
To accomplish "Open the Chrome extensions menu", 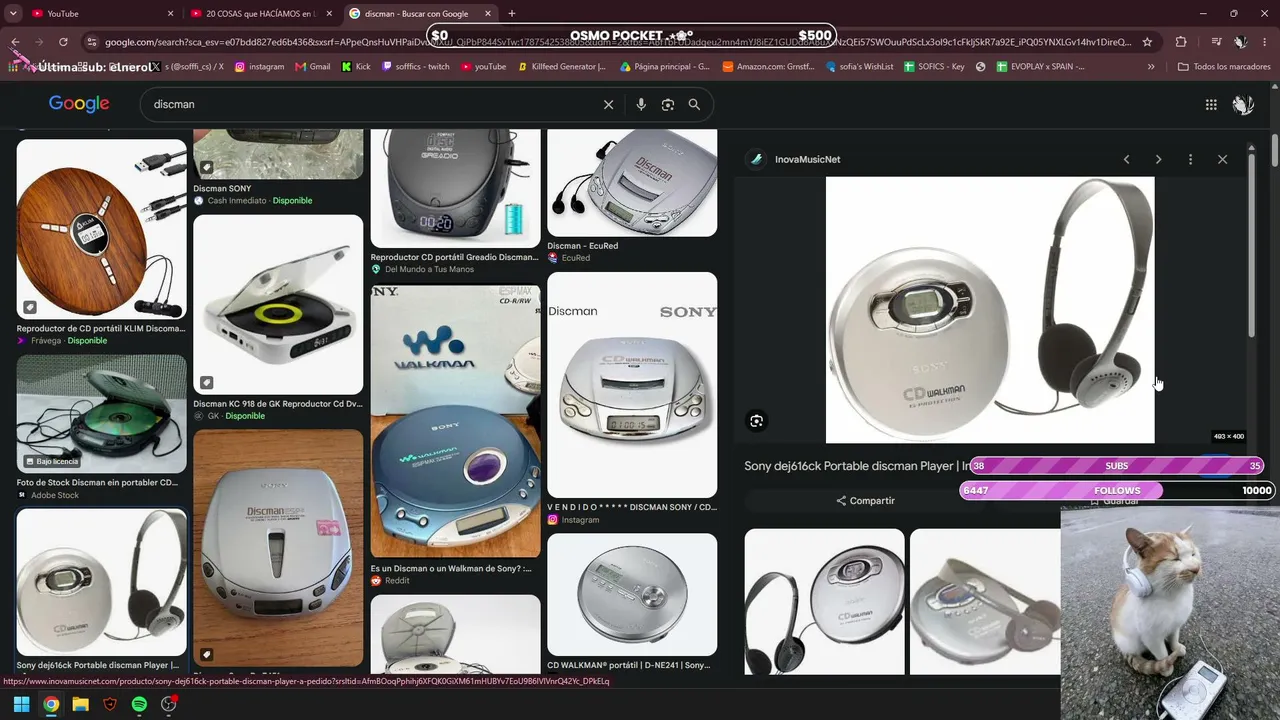I will pyautogui.click(x=1181, y=42).
